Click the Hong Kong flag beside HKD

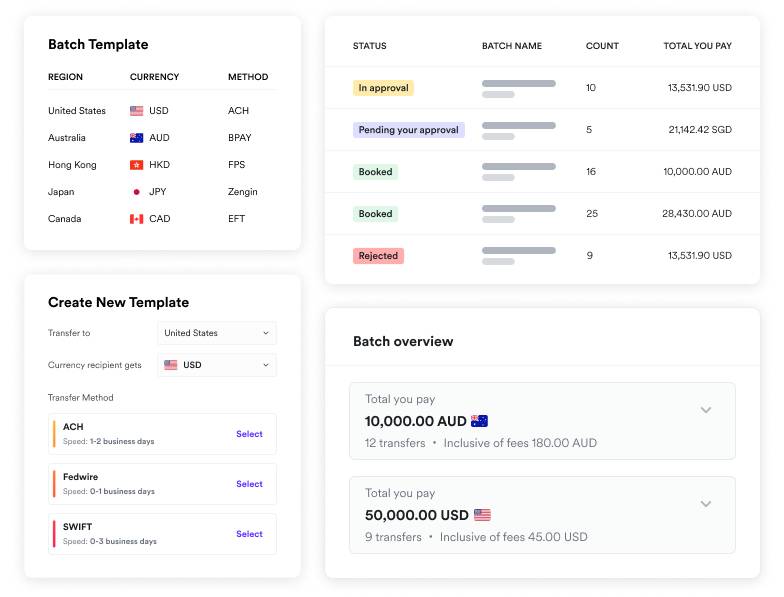(136, 164)
